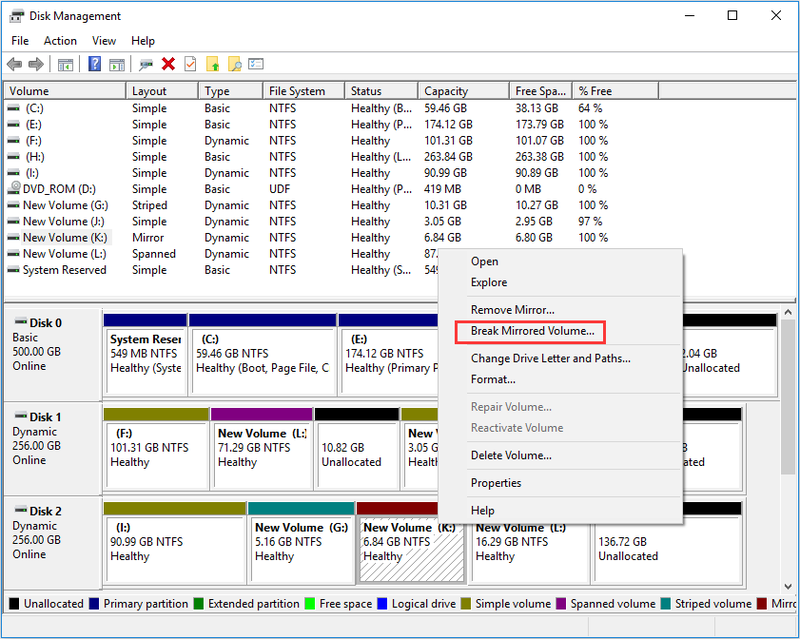This screenshot has height=639, width=800.
Task: Open the Action menu
Action: (60, 41)
